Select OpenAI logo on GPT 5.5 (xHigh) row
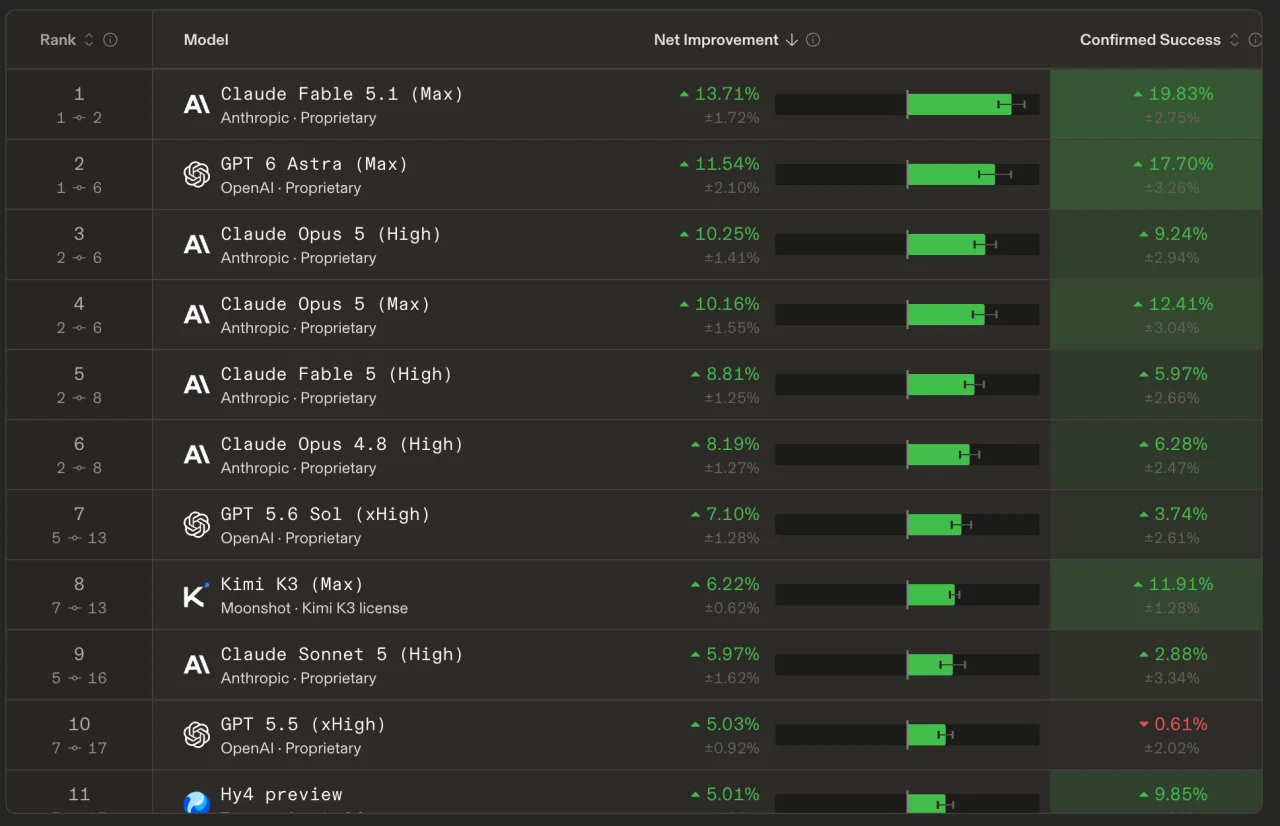 197,734
